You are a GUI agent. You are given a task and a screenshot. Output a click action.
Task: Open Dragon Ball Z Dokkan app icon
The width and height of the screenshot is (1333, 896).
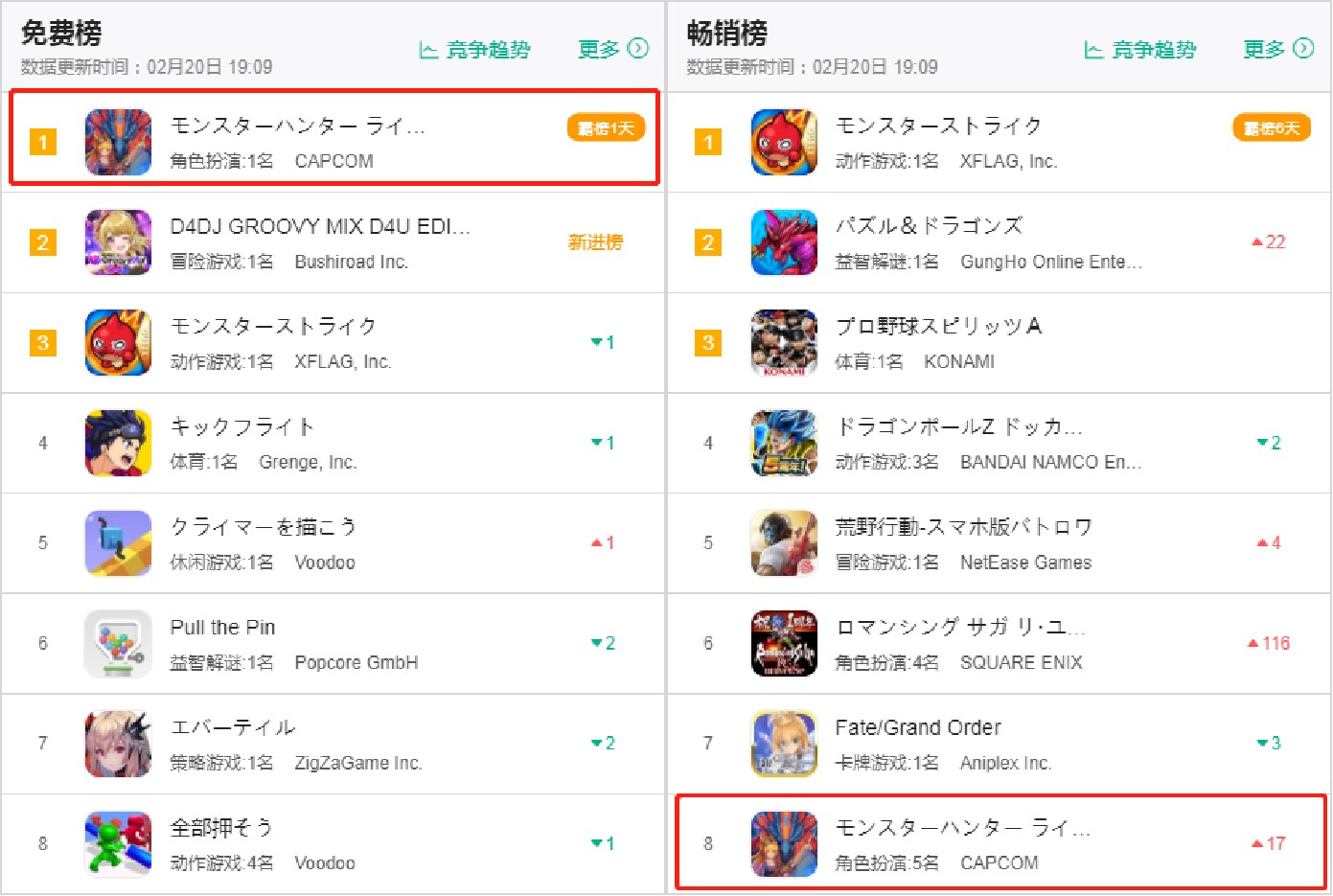[x=784, y=443]
